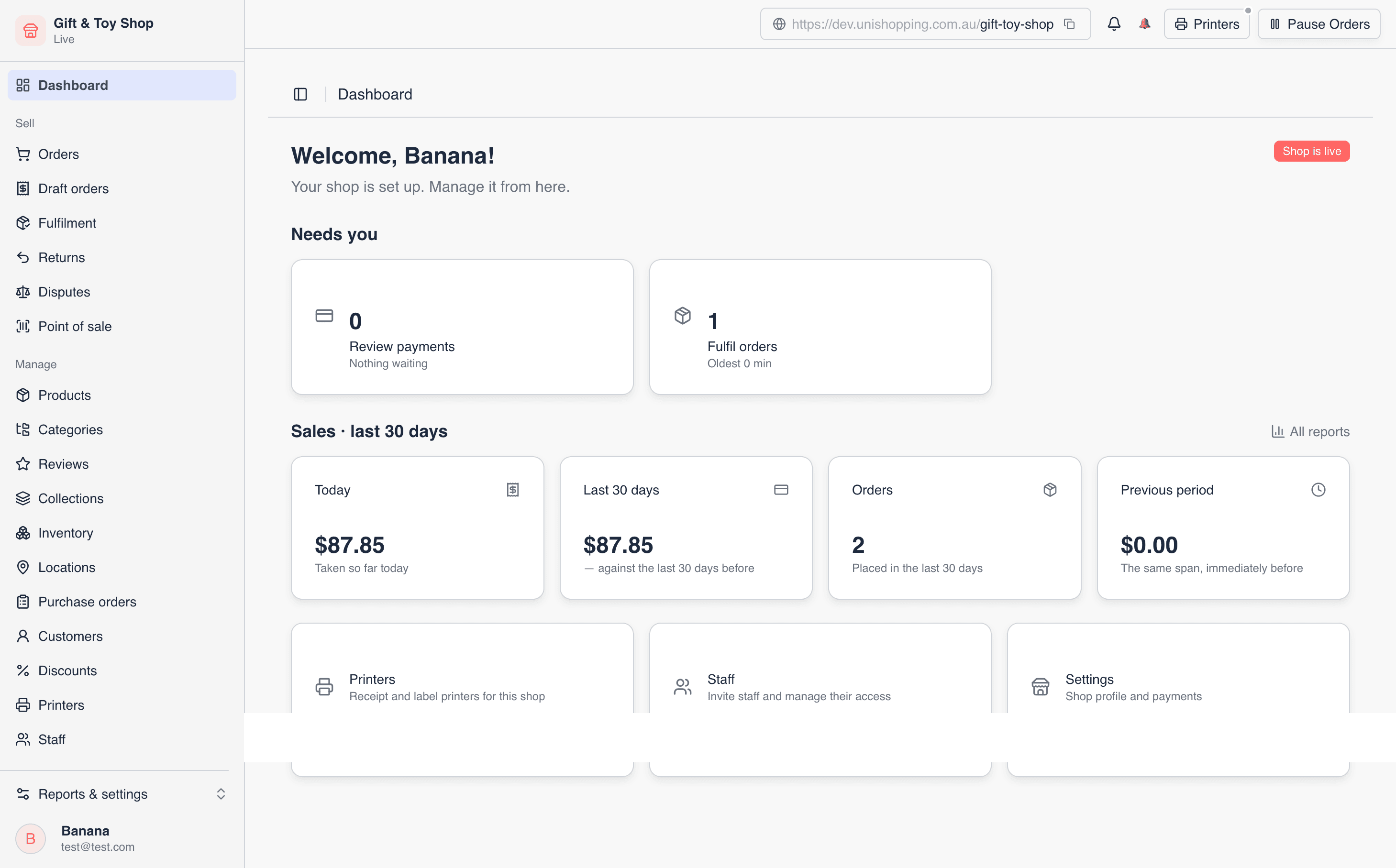Open the Printers shortcut card

click(x=462, y=700)
